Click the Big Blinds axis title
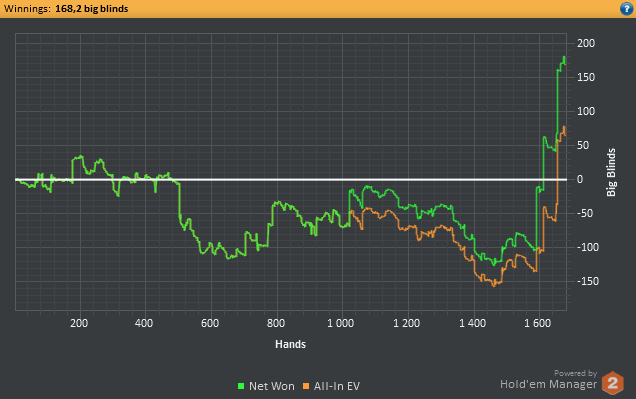The width and height of the screenshot is (636, 399). 611,172
